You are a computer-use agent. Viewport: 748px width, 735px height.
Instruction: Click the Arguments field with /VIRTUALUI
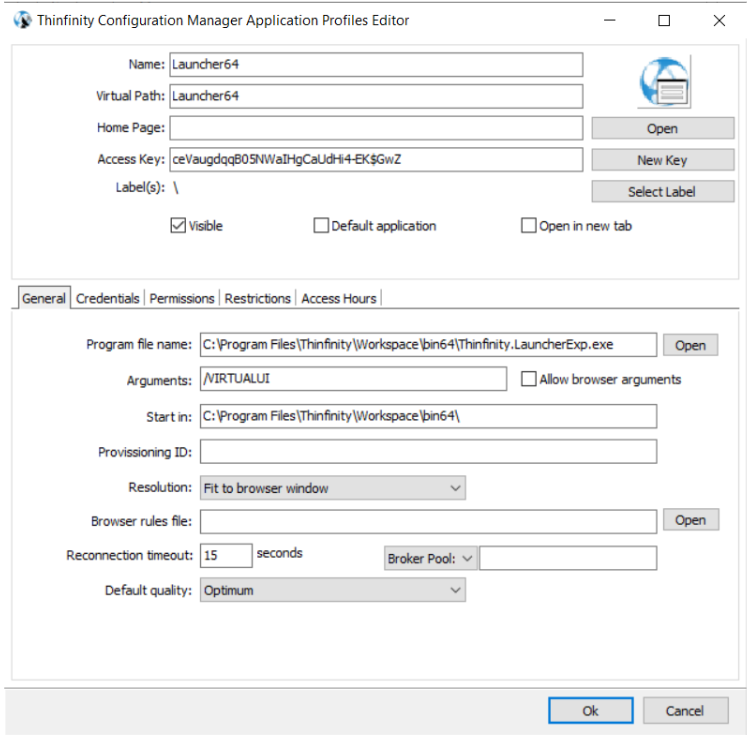click(x=353, y=379)
